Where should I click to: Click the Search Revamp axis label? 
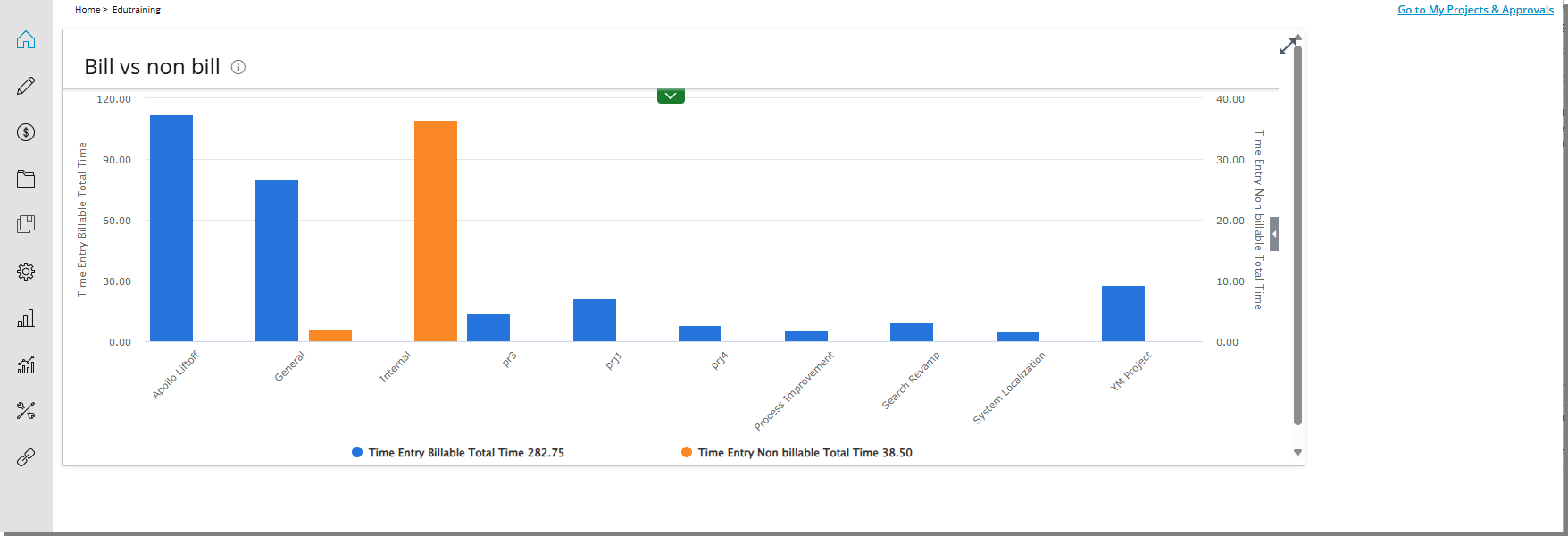point(911,381)
